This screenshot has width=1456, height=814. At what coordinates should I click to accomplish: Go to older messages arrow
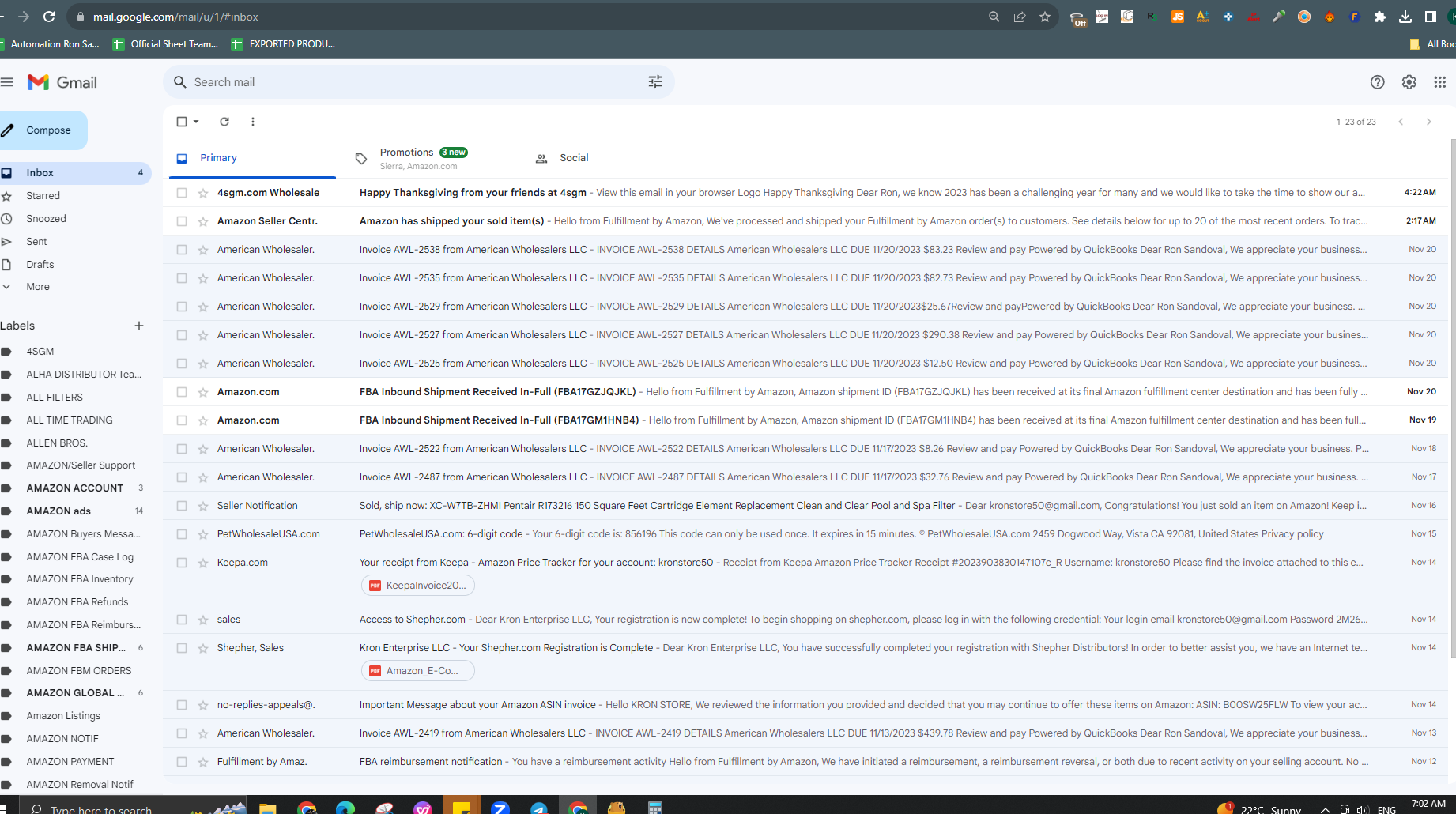1428,122
